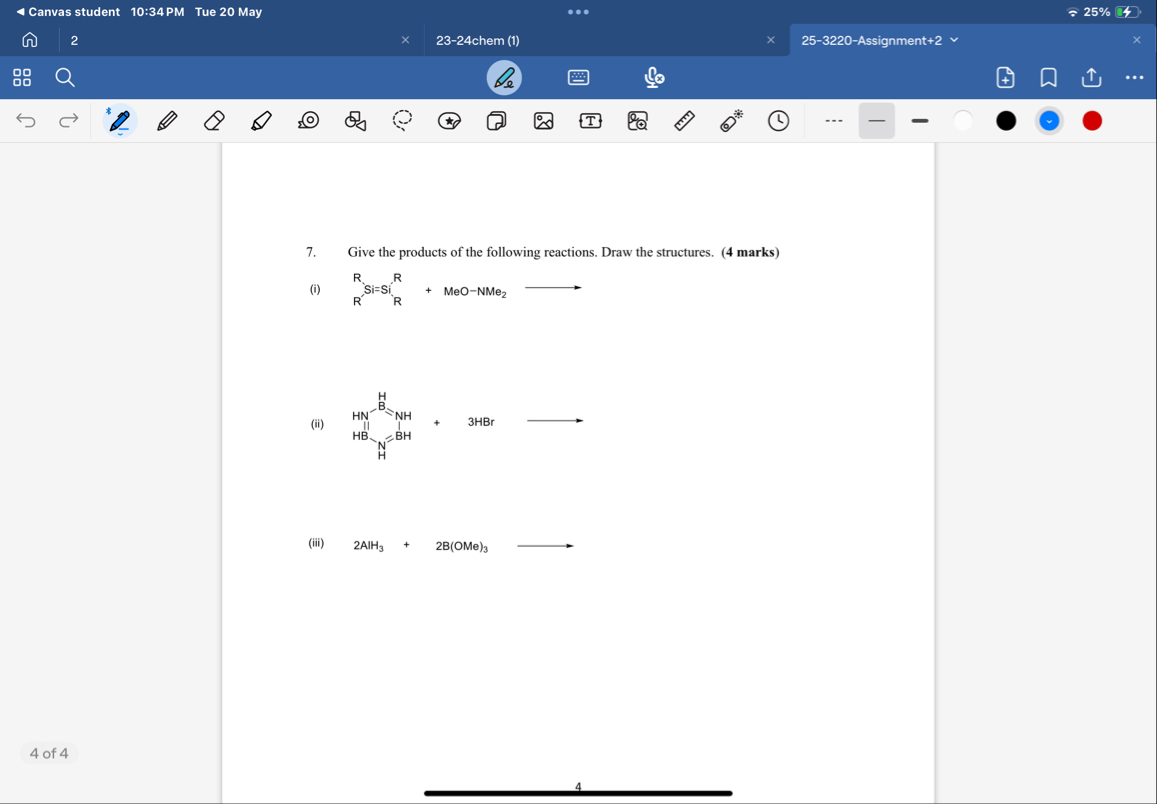This screenshot has width=1157, height=804.
Task: Select the red ink color
Action: pos(1092,120)
